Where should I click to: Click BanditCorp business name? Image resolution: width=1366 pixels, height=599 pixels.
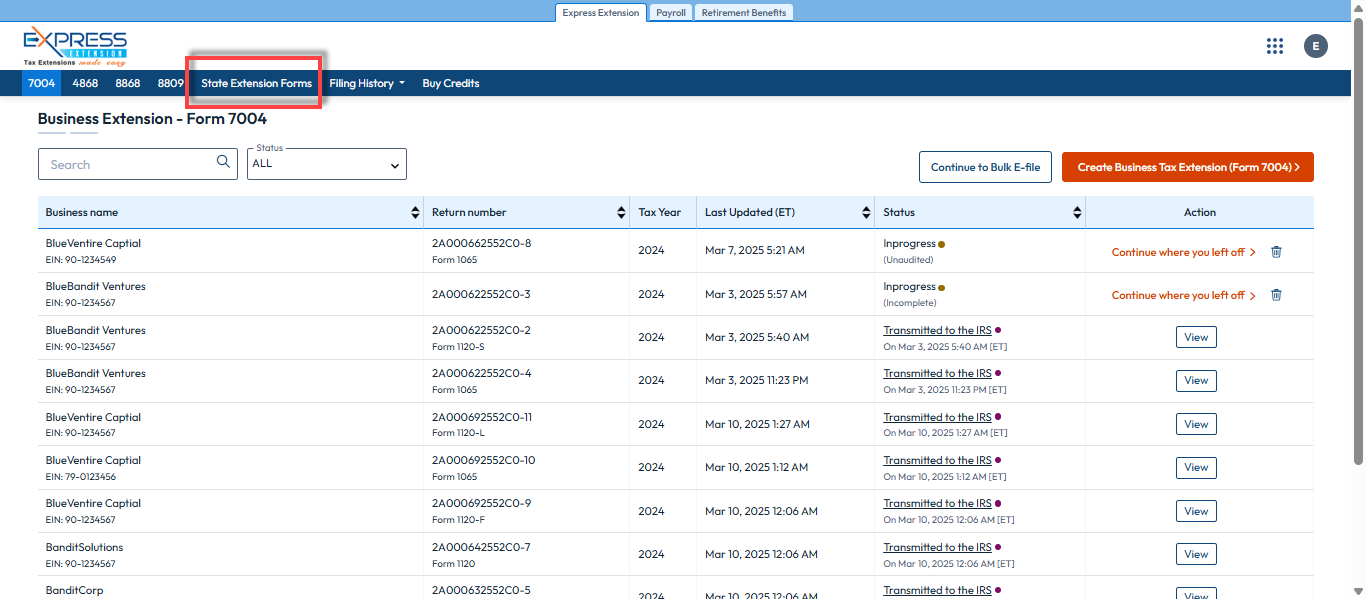click(x=74, y=590)
